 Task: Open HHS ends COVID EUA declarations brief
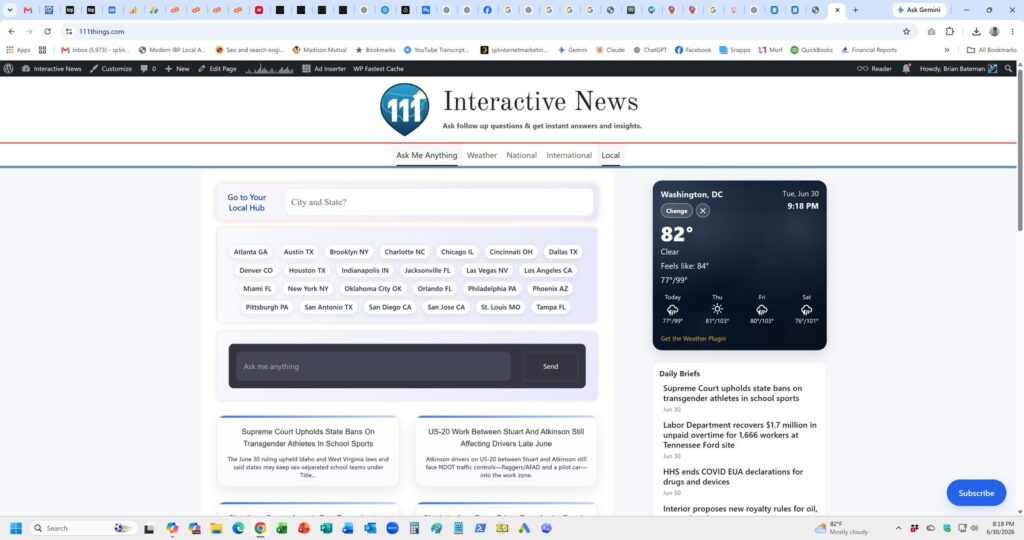tap(733, 477)
